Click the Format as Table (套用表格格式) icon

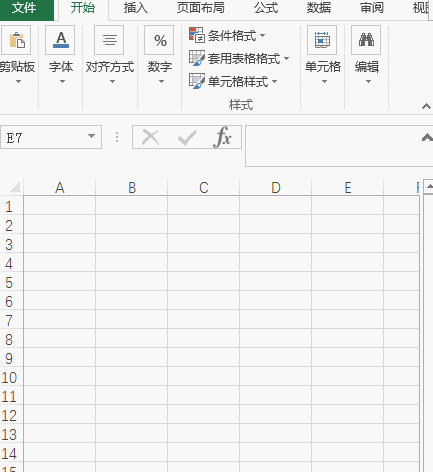197,58
